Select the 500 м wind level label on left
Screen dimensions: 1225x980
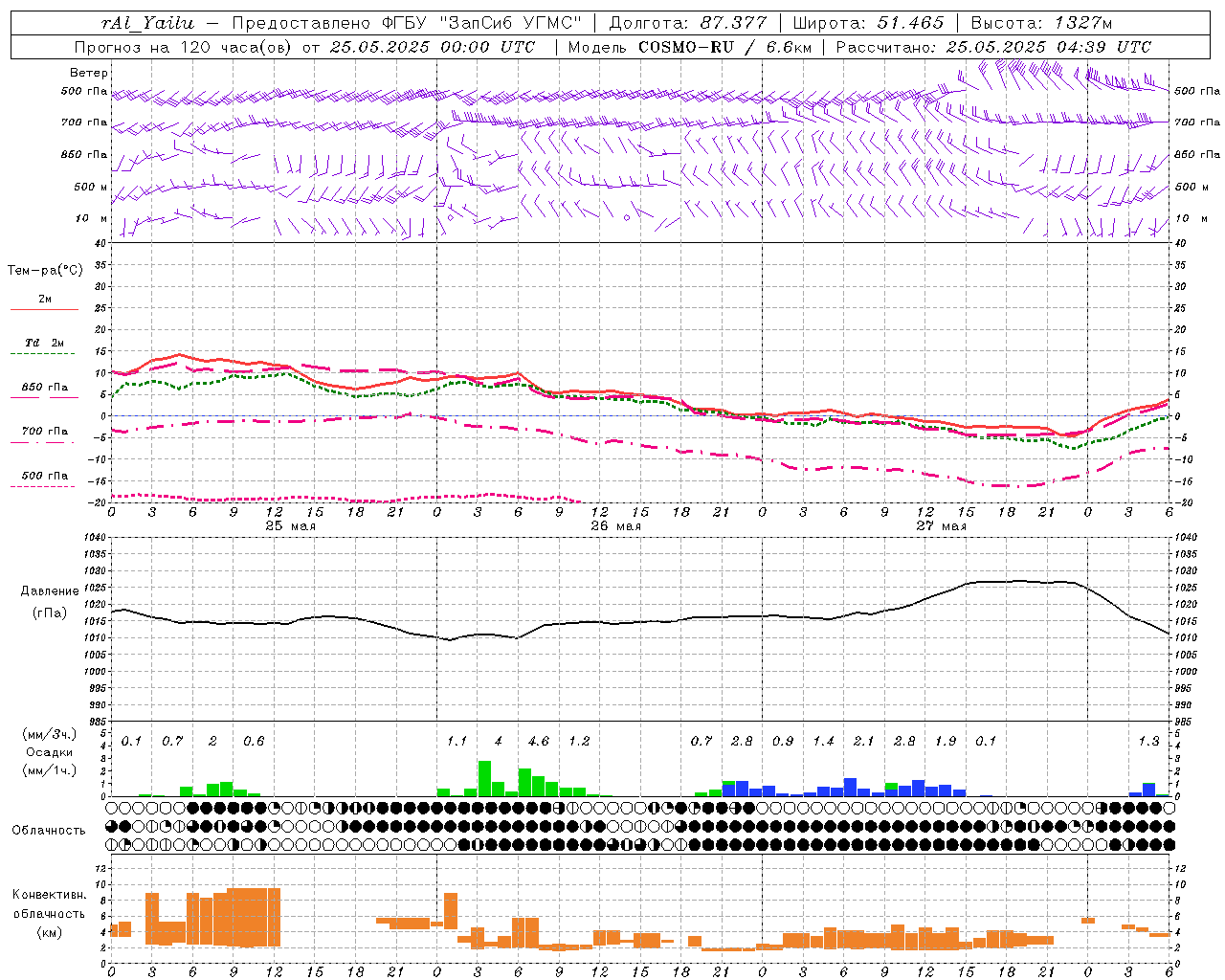pos(91,187)
